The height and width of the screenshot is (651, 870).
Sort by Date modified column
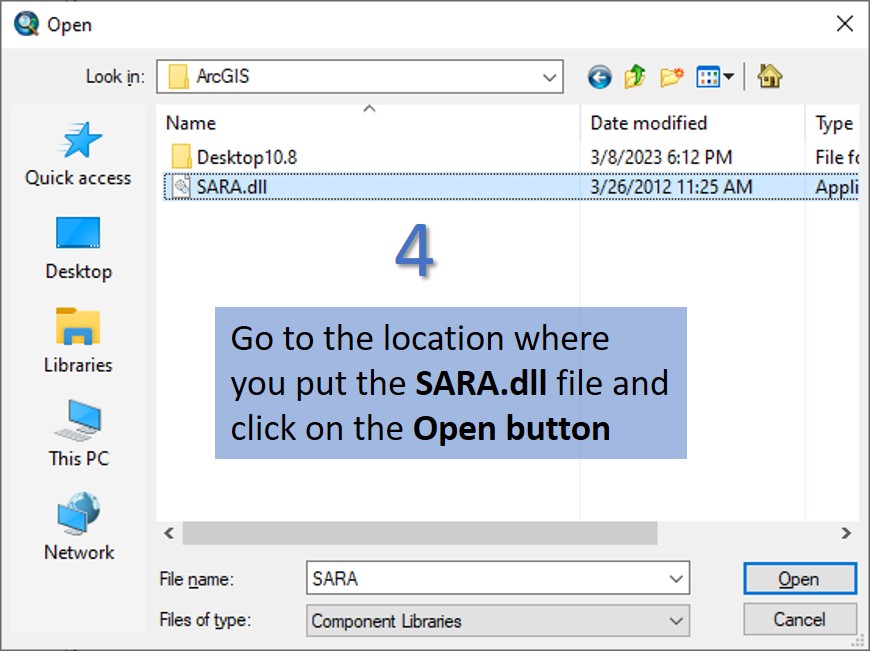coord(648,123)
